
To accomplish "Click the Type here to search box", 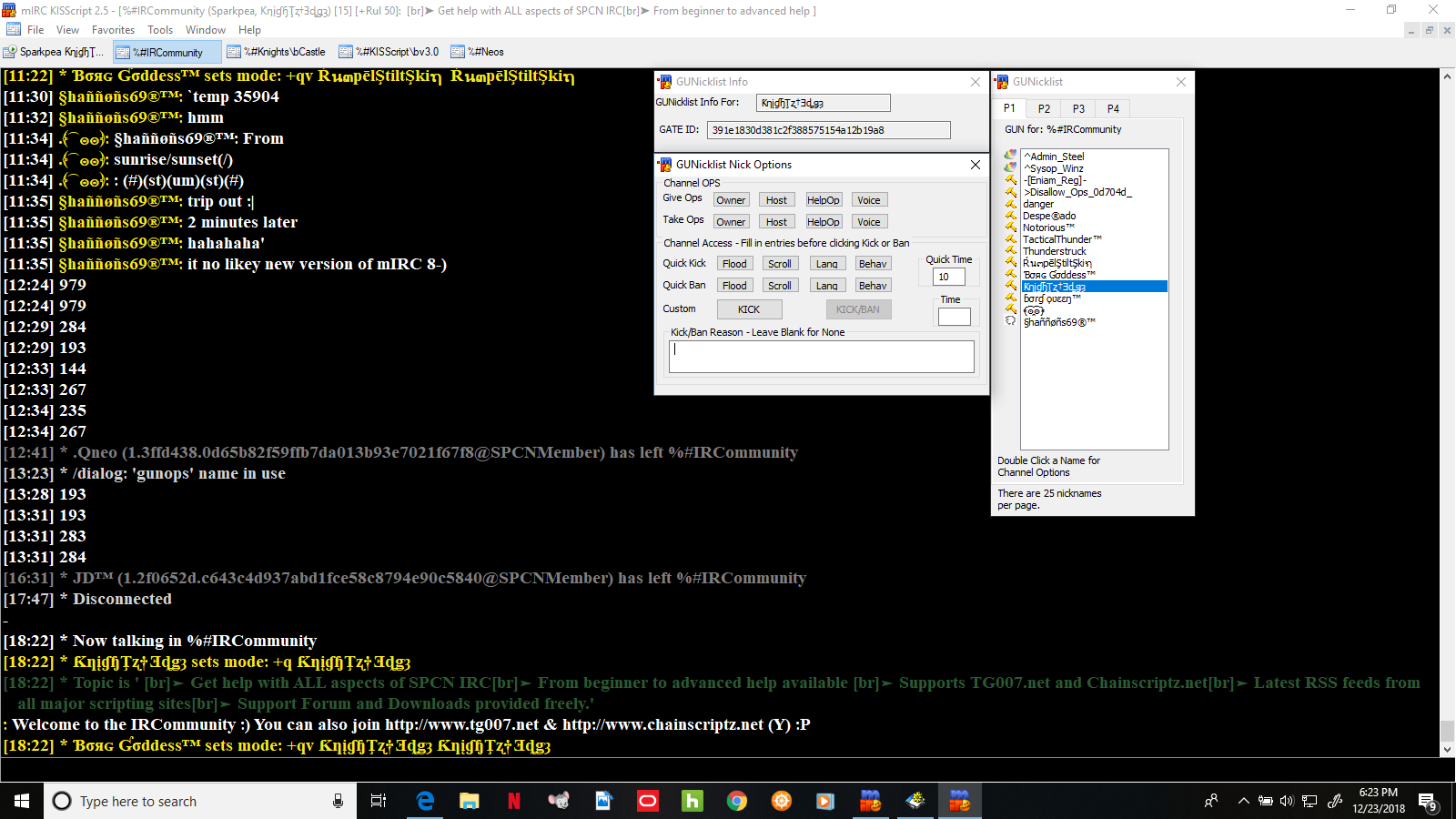I will point(198,801).
